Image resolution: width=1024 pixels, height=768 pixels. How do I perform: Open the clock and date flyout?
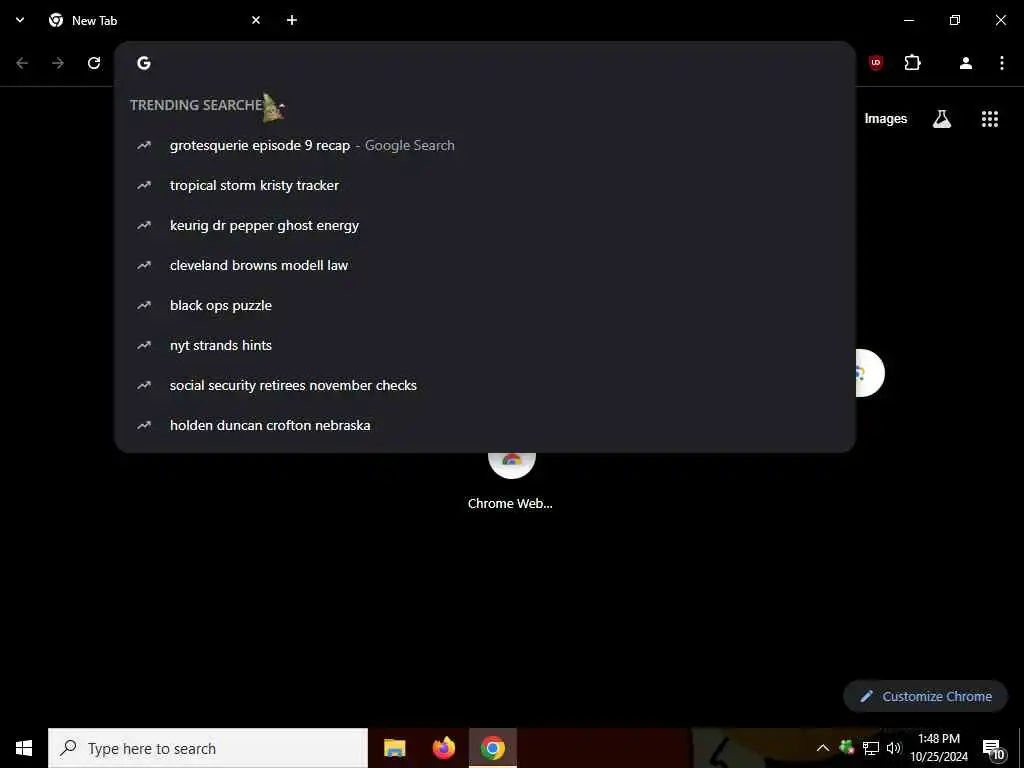(x=938, y=748)
